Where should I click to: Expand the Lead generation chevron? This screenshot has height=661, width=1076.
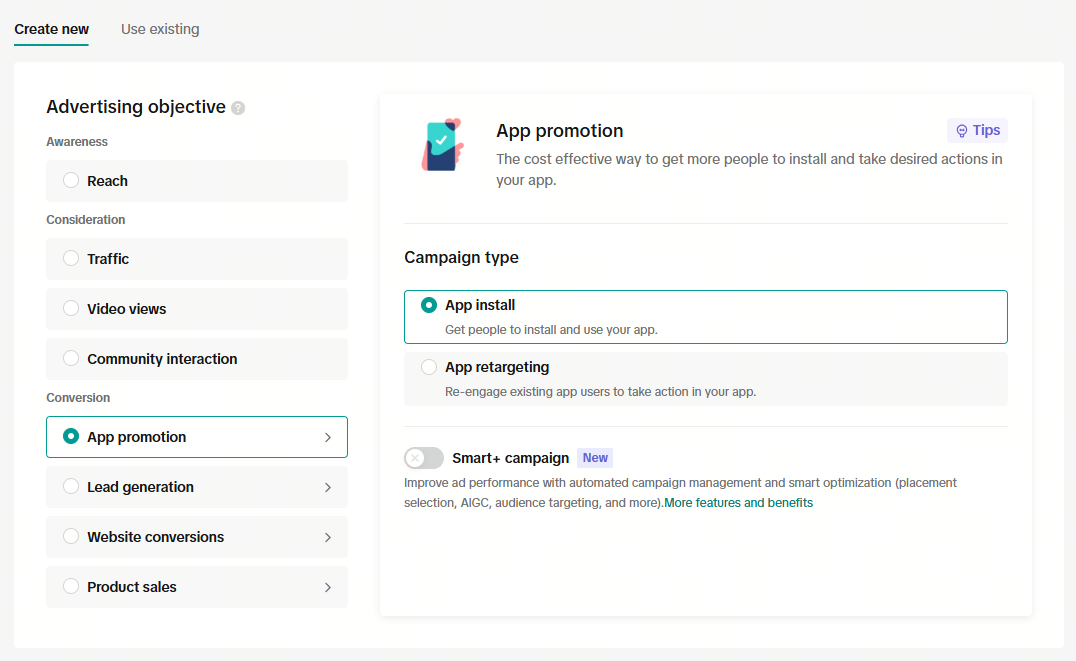click(328, 487)
